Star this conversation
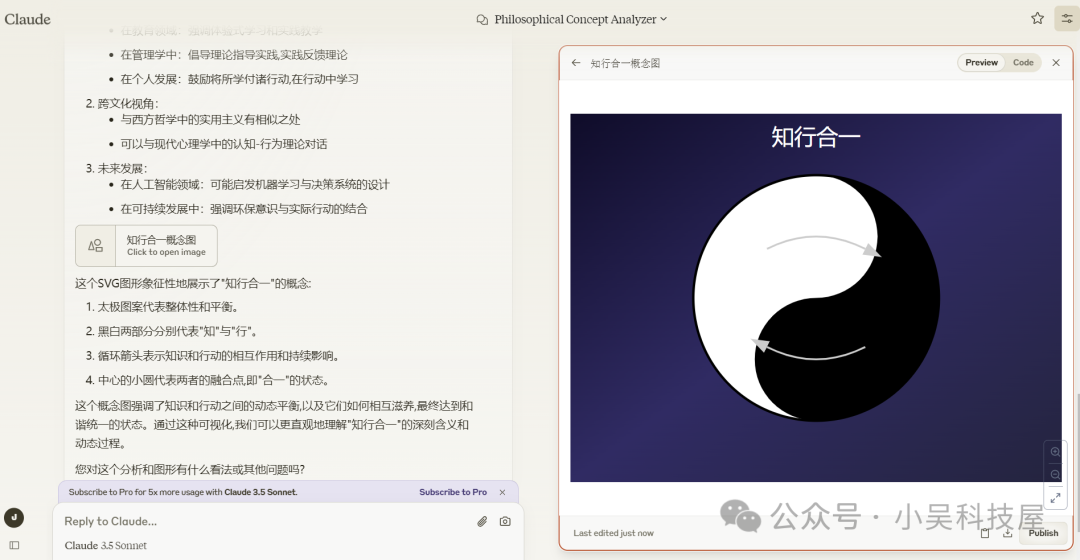1080x560 pixels. tap(1037, 19)
